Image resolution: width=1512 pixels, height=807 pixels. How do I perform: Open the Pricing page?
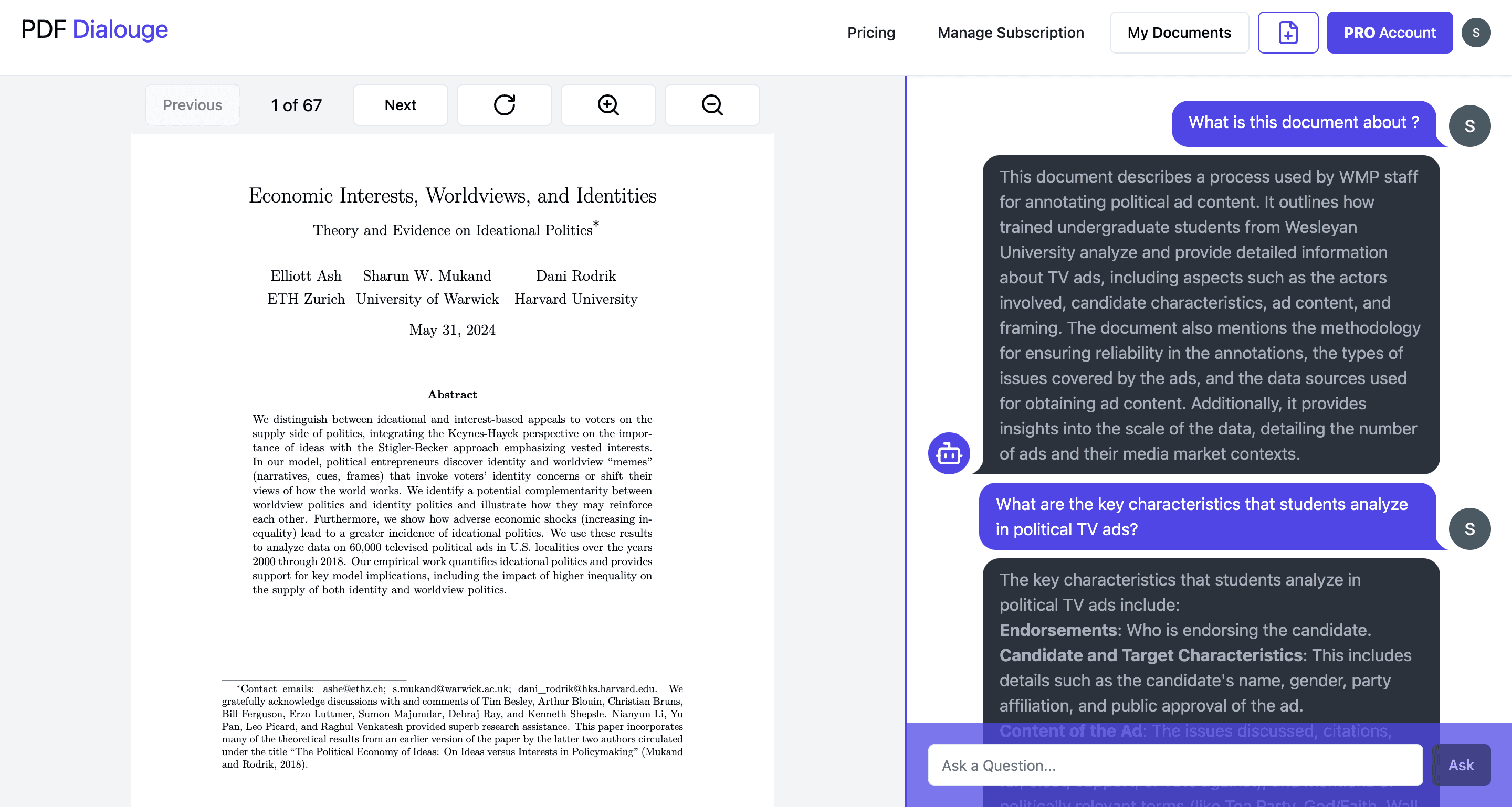(871, 32)
